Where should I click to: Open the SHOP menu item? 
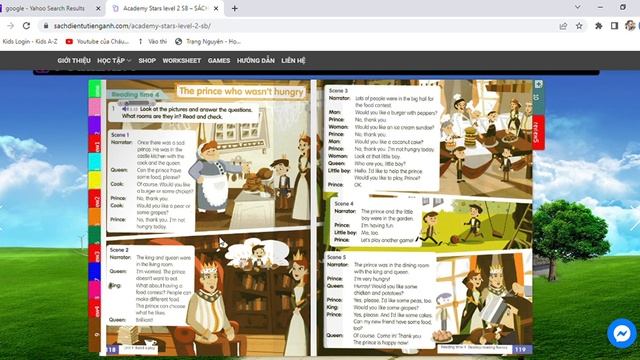(x=147, y=60)
